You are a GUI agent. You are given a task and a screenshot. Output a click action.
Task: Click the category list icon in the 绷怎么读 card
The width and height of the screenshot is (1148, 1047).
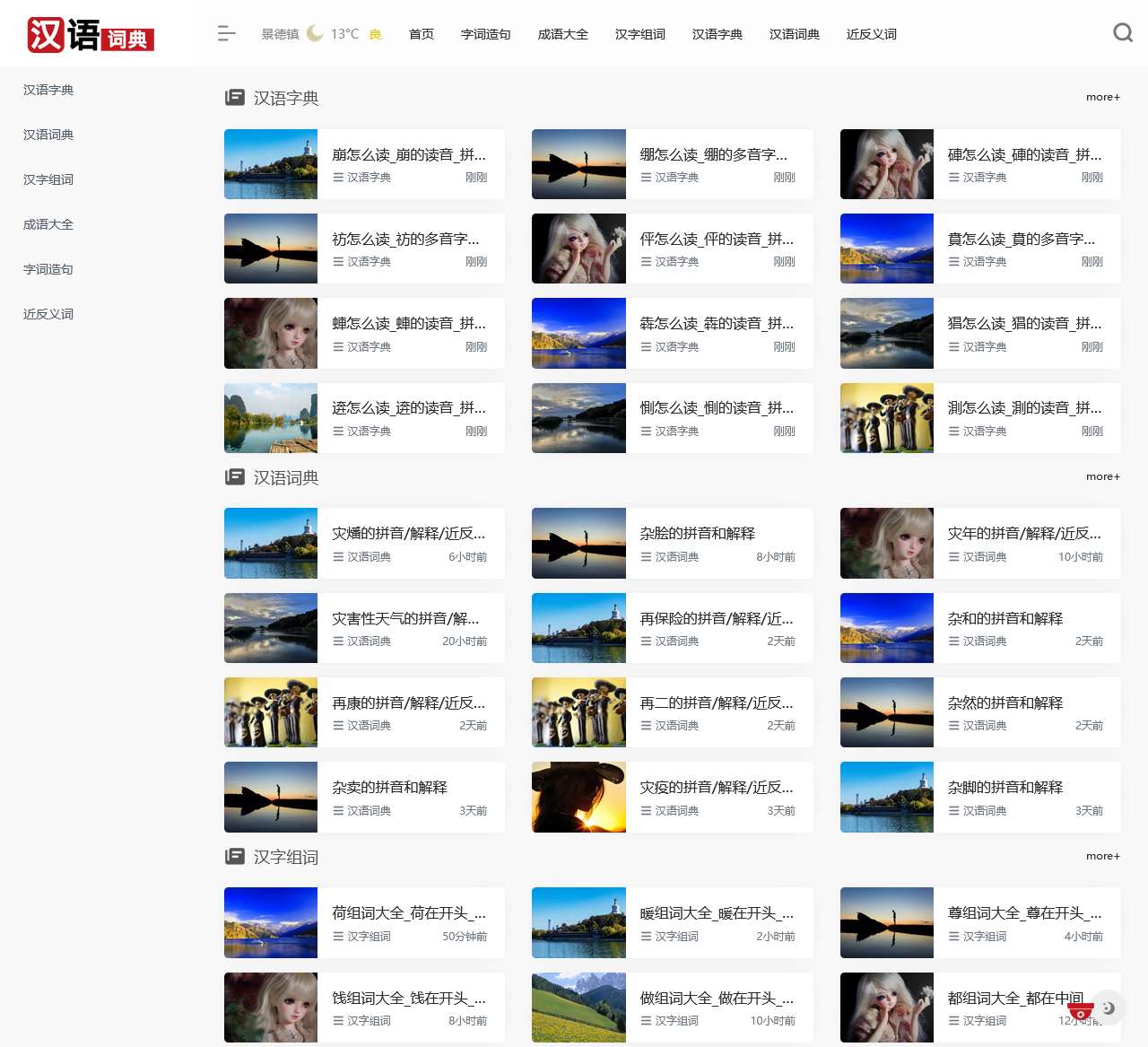click(646, 178)
